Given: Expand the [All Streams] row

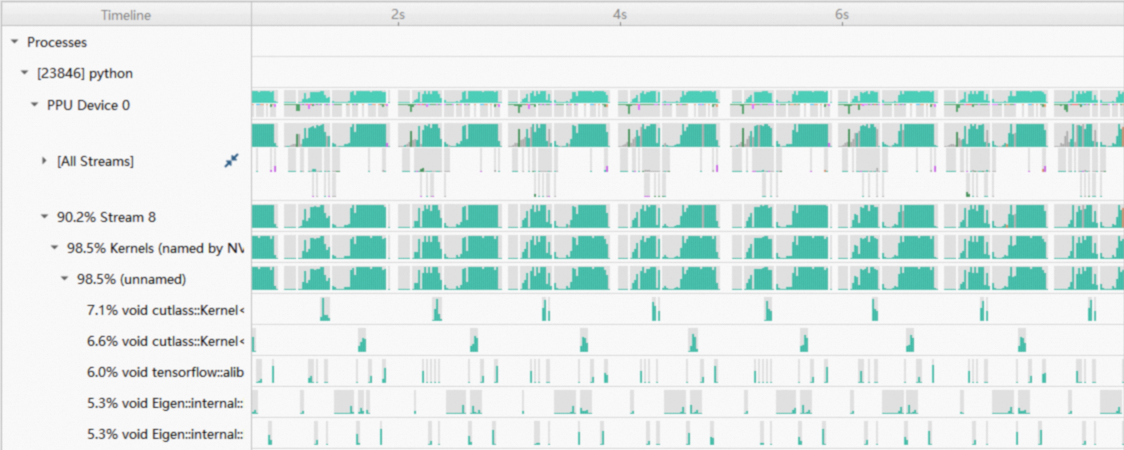Looking at the screenshot, I should tap(44, 161).
